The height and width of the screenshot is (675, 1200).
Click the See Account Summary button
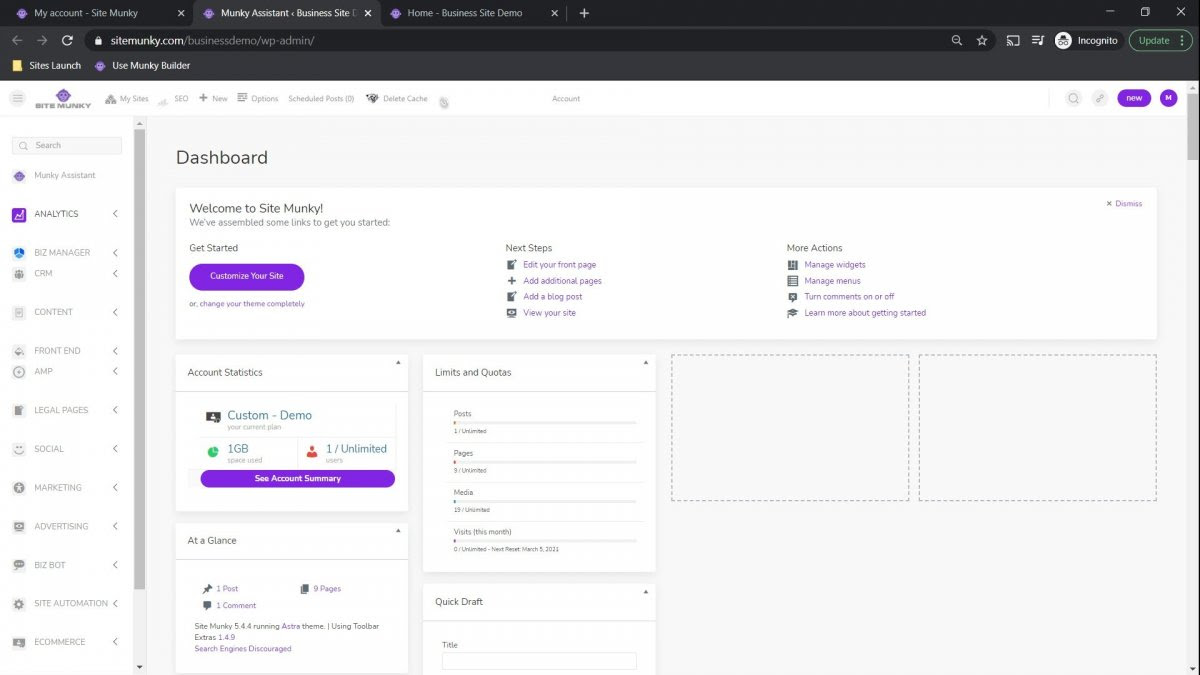click(x=298, y=479)
